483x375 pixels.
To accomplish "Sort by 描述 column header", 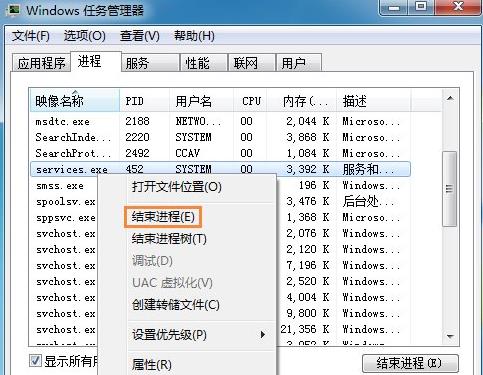I will click(374, 101).
